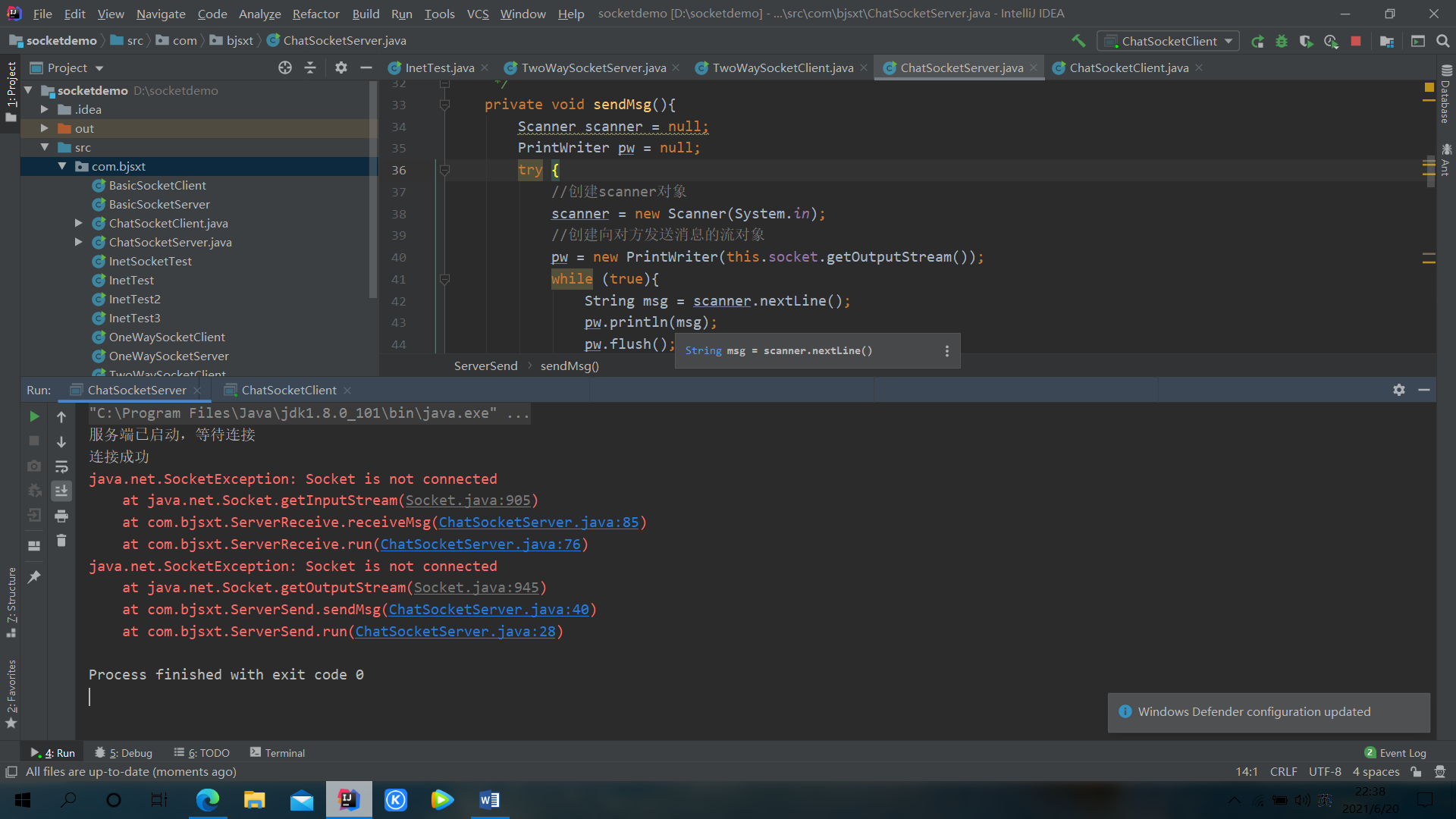Open tooltip more-options (three dots) menu
Screen dimensions: 1456x819
[x=946, y=351]
